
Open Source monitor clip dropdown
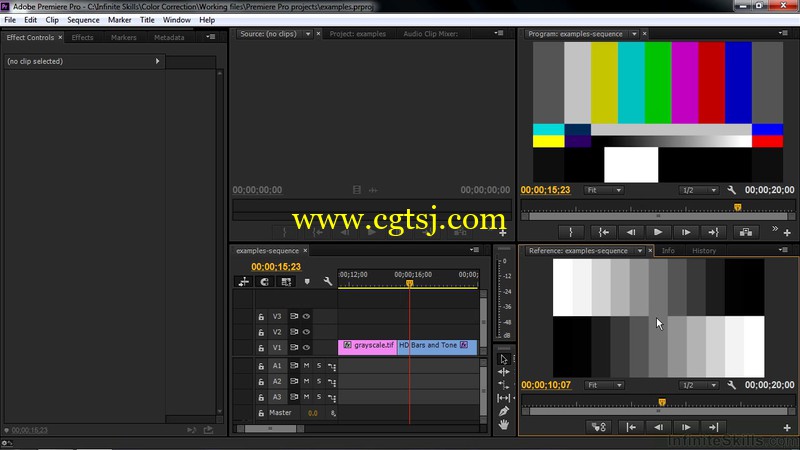pyautogui.click(x=308, y=34)
